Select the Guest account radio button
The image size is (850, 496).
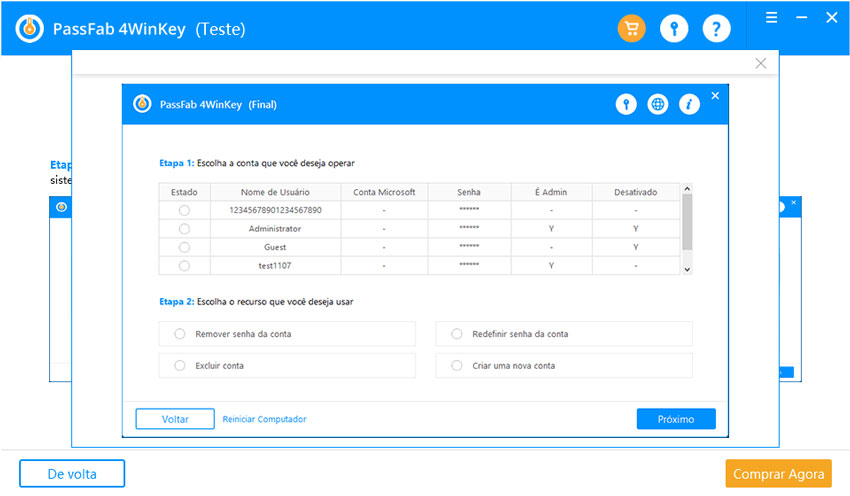click(184, 247)
